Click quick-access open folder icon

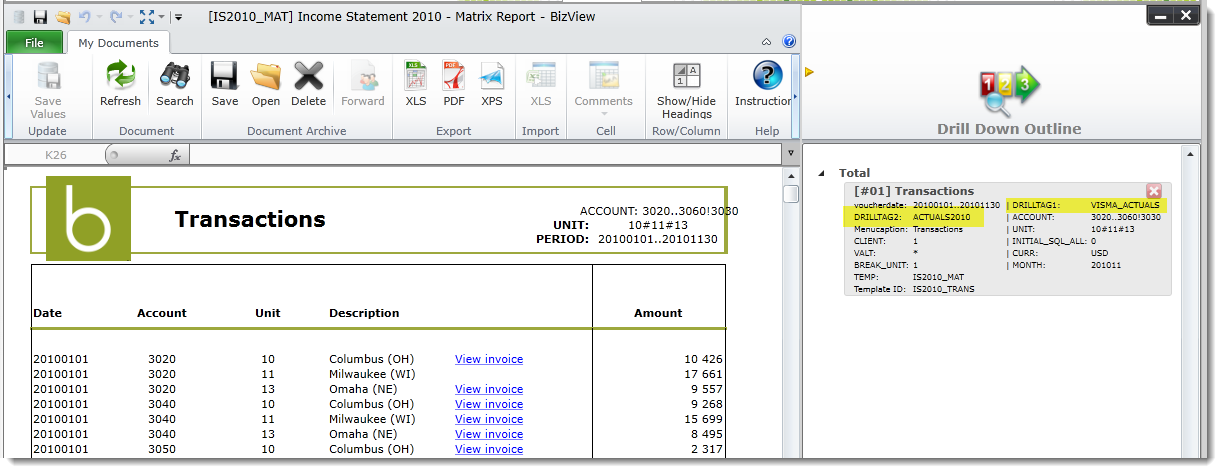click(63, 17)
